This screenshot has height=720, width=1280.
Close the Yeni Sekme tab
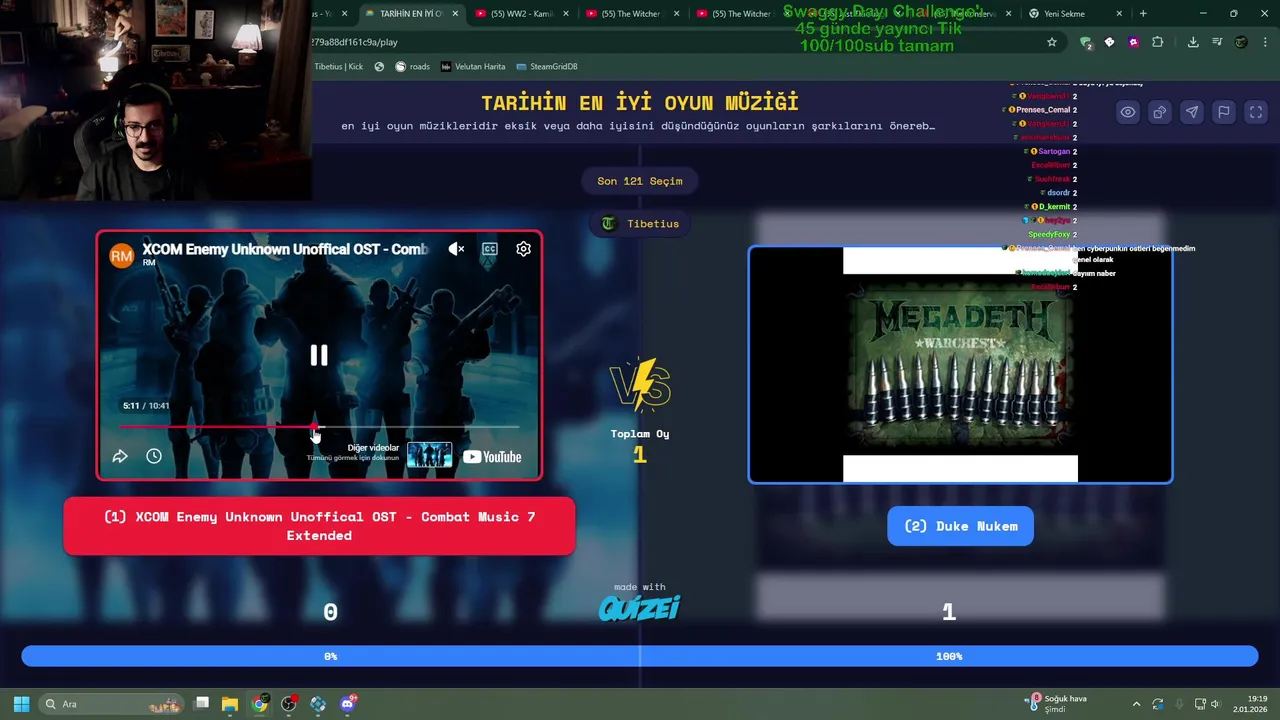1119,14
